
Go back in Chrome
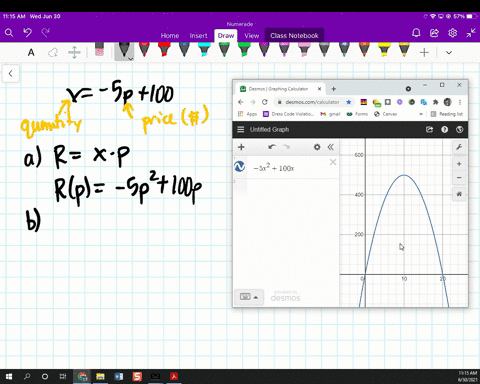241,102
